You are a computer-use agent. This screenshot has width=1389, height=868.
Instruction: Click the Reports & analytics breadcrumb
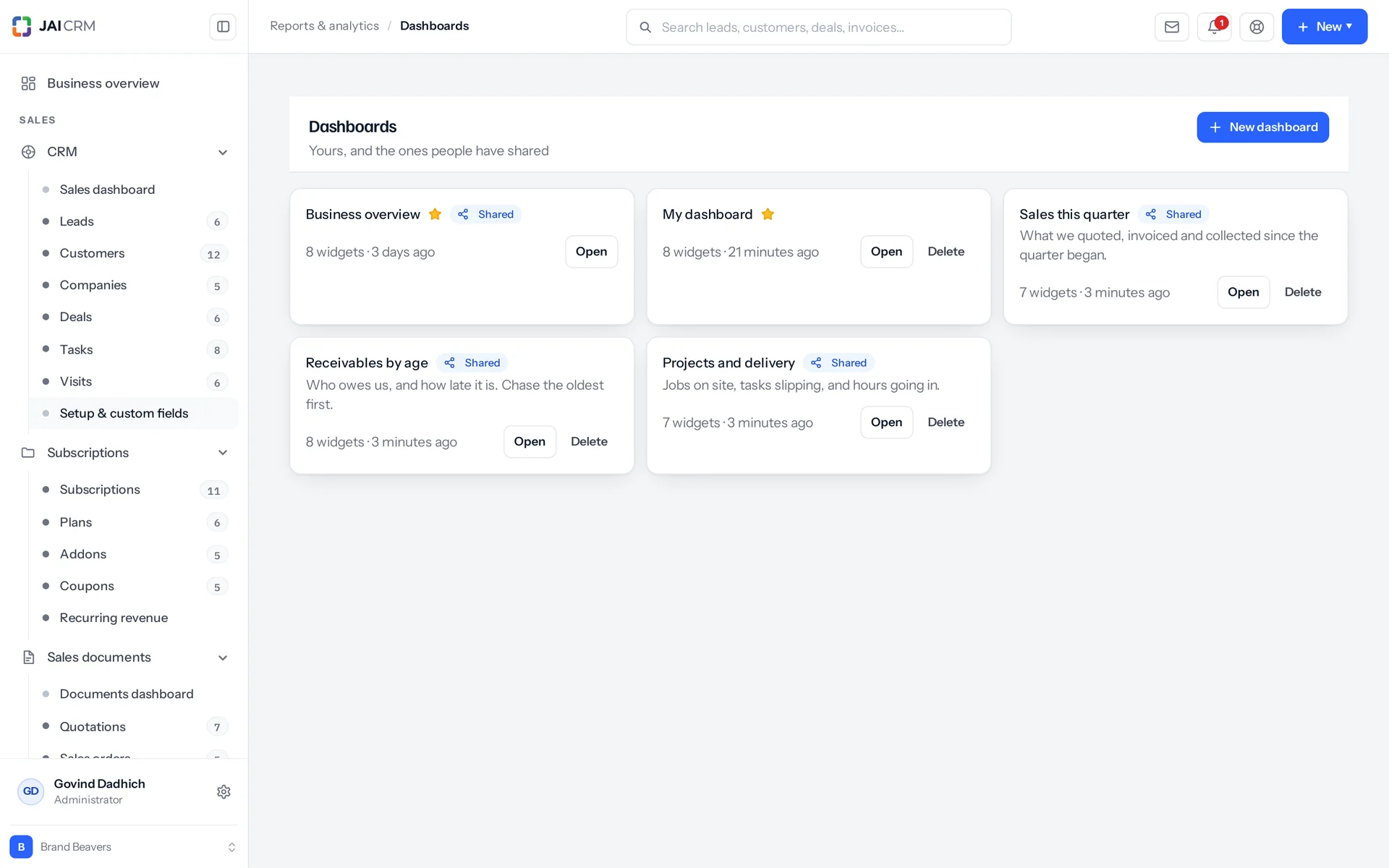tap(324, 26)
